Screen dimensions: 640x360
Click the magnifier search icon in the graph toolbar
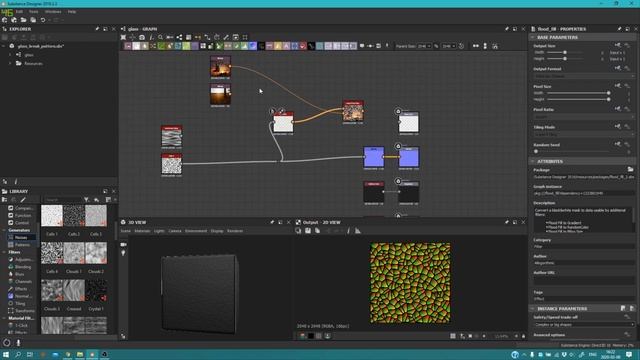tap(160, 37)
